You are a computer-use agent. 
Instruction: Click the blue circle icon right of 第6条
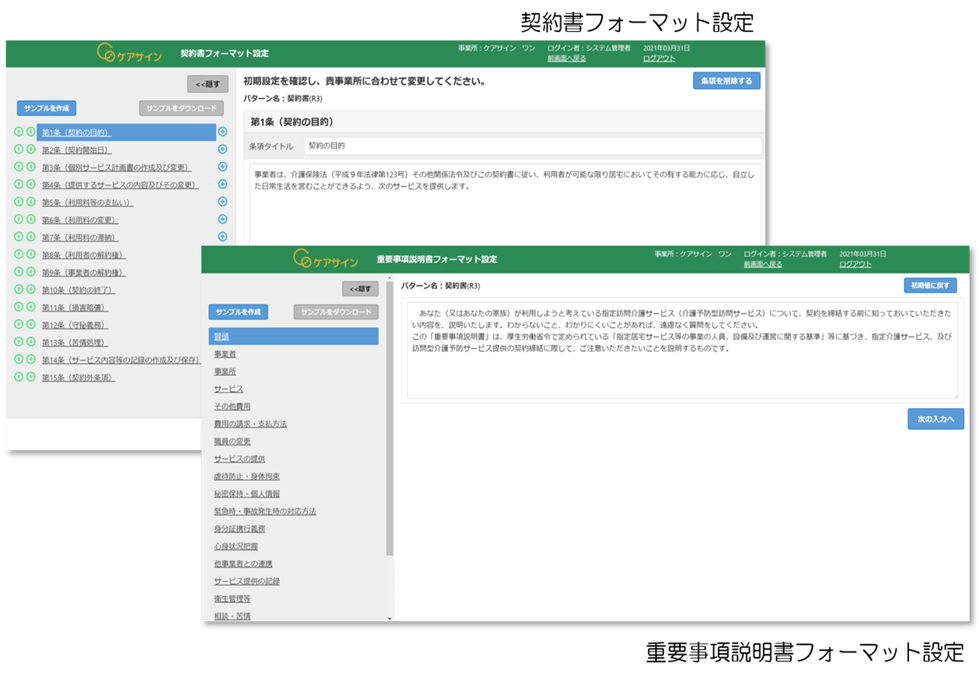point(222,220)
